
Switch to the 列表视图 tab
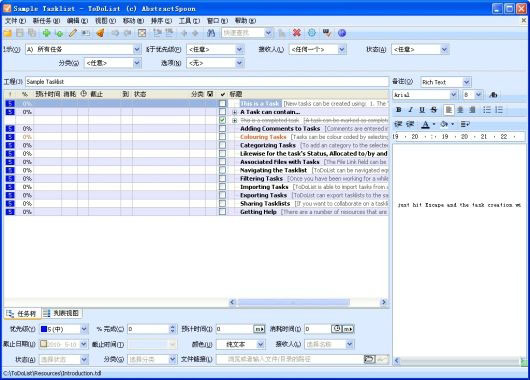click(62, 313)
